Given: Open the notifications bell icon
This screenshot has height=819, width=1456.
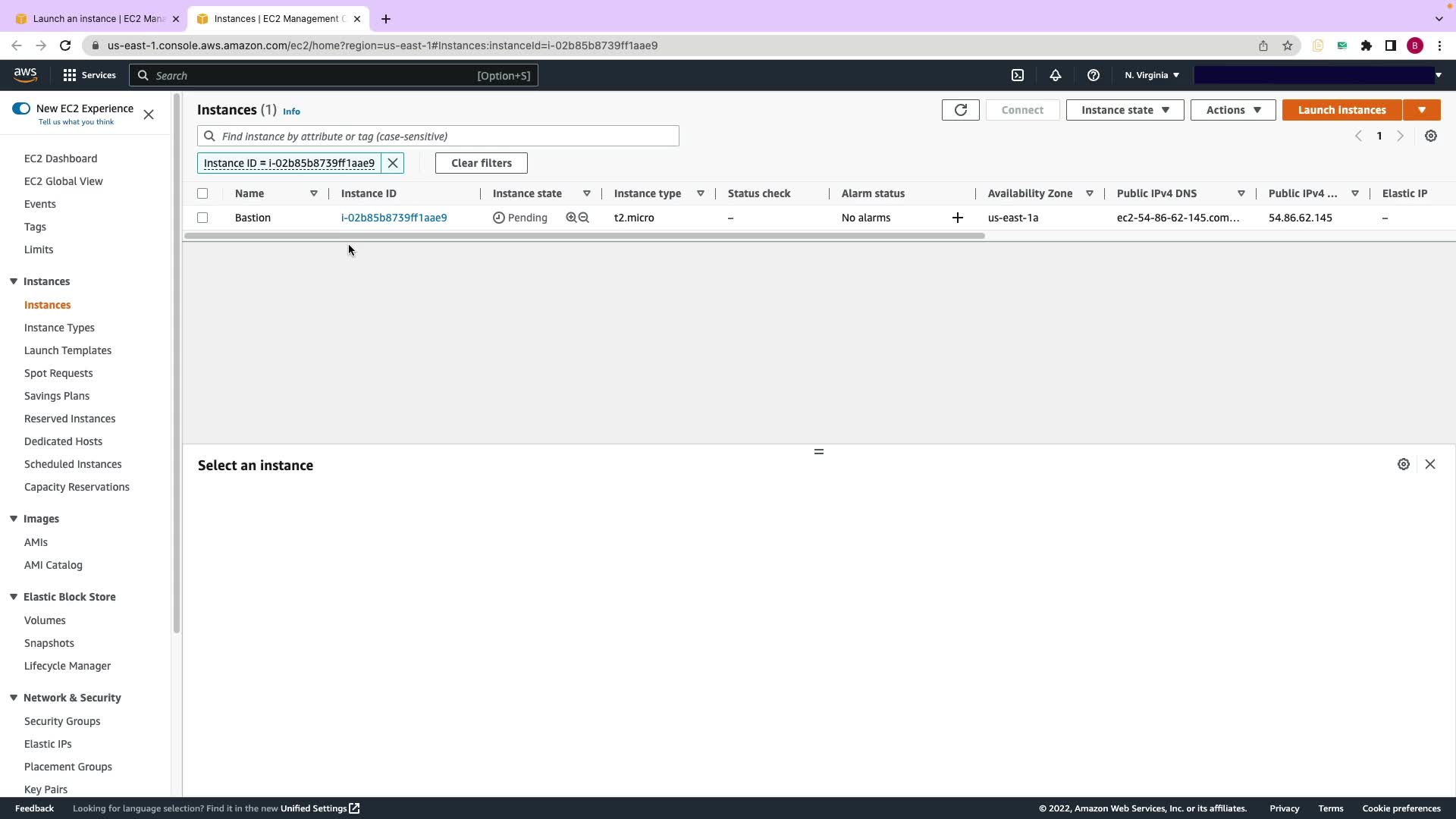Looking at the screenshot, I should (1056, 75).
